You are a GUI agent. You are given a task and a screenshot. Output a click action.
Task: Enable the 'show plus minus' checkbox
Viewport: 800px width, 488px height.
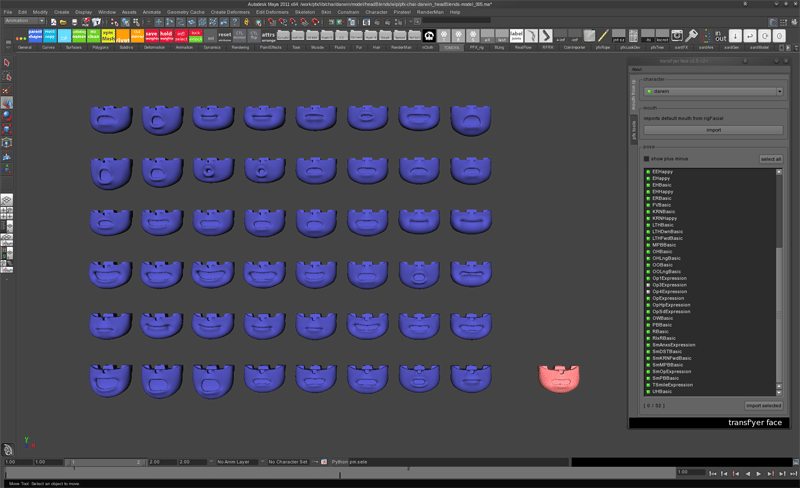pyautogui.click(x=647, y=159)
